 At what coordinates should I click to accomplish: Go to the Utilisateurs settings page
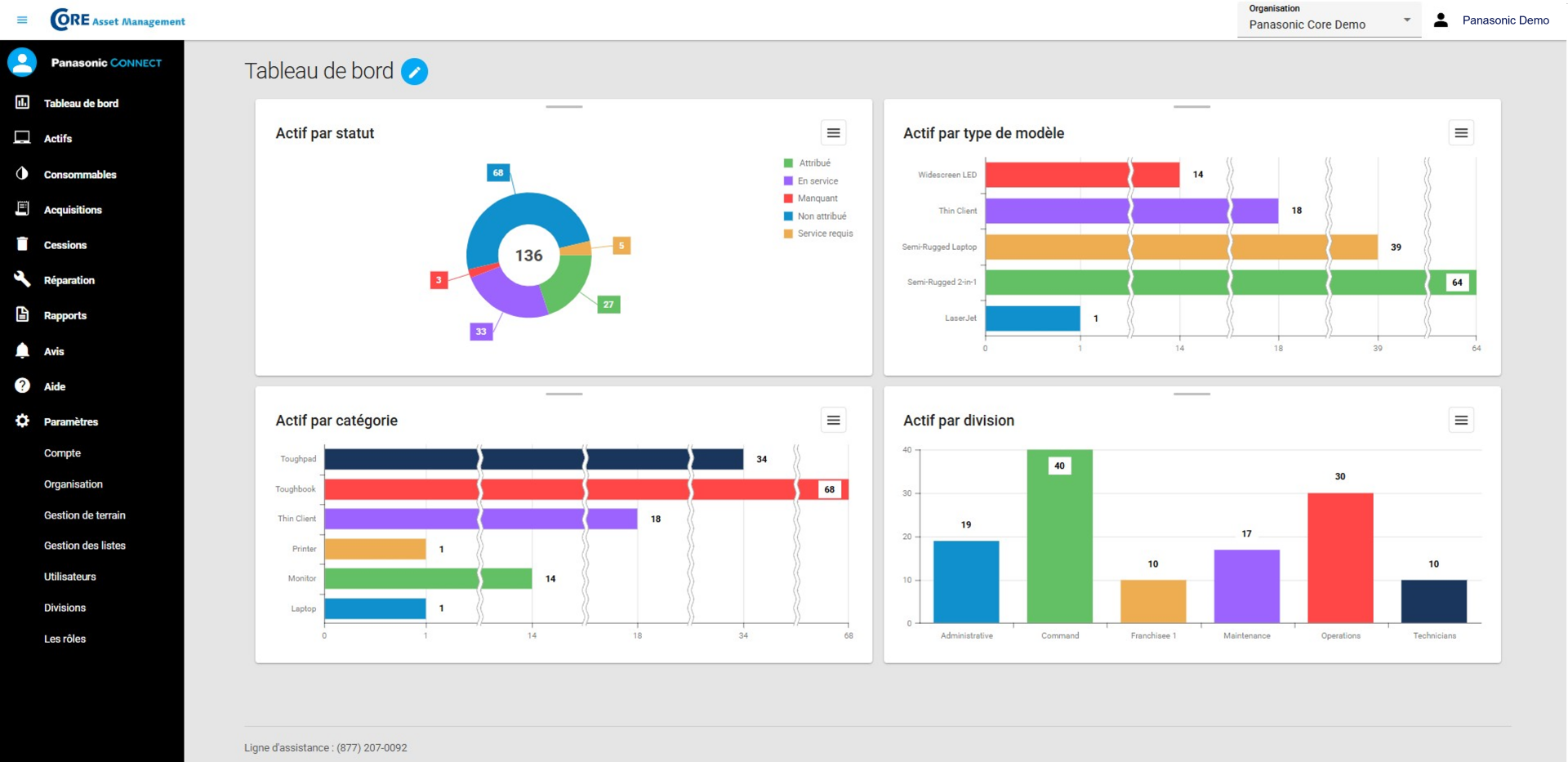[70, 577]
